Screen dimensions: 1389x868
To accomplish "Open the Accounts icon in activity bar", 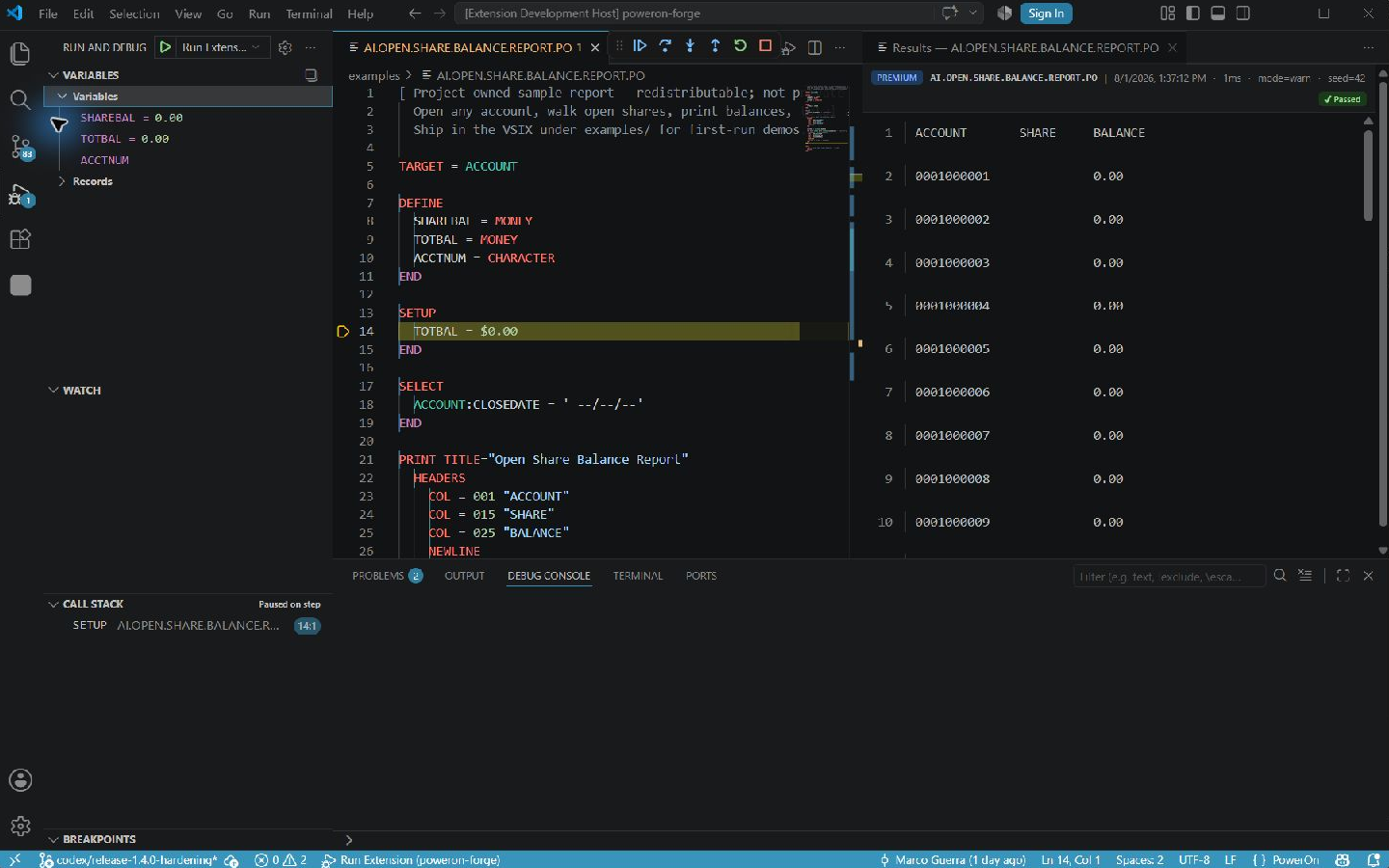I will [x=20, y=780].
